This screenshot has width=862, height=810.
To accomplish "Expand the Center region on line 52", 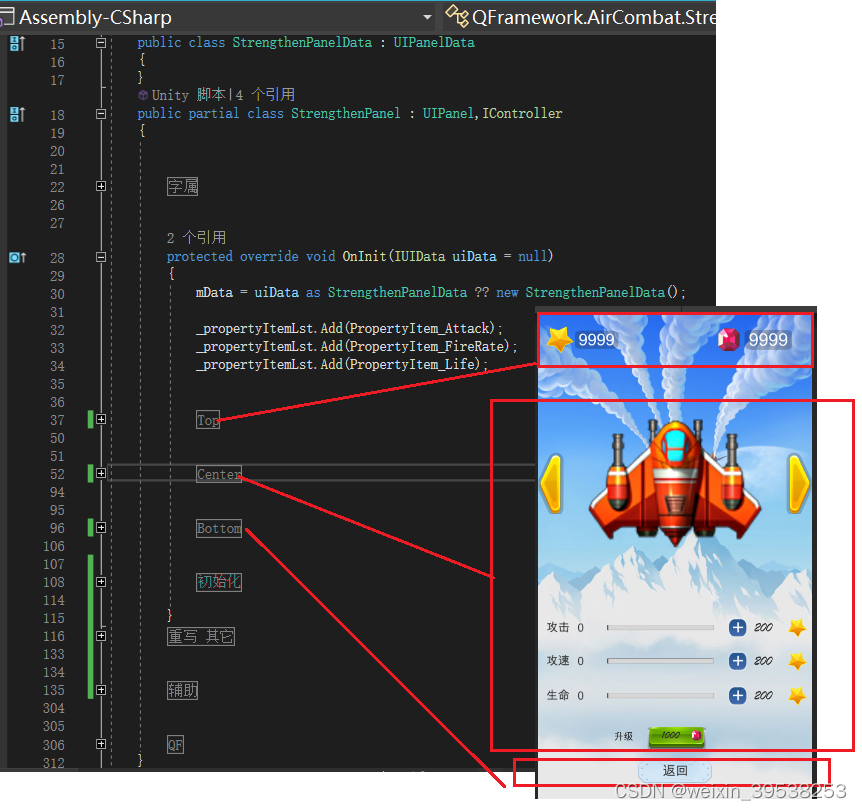I will pyautogui.click(x=101, y=473).
